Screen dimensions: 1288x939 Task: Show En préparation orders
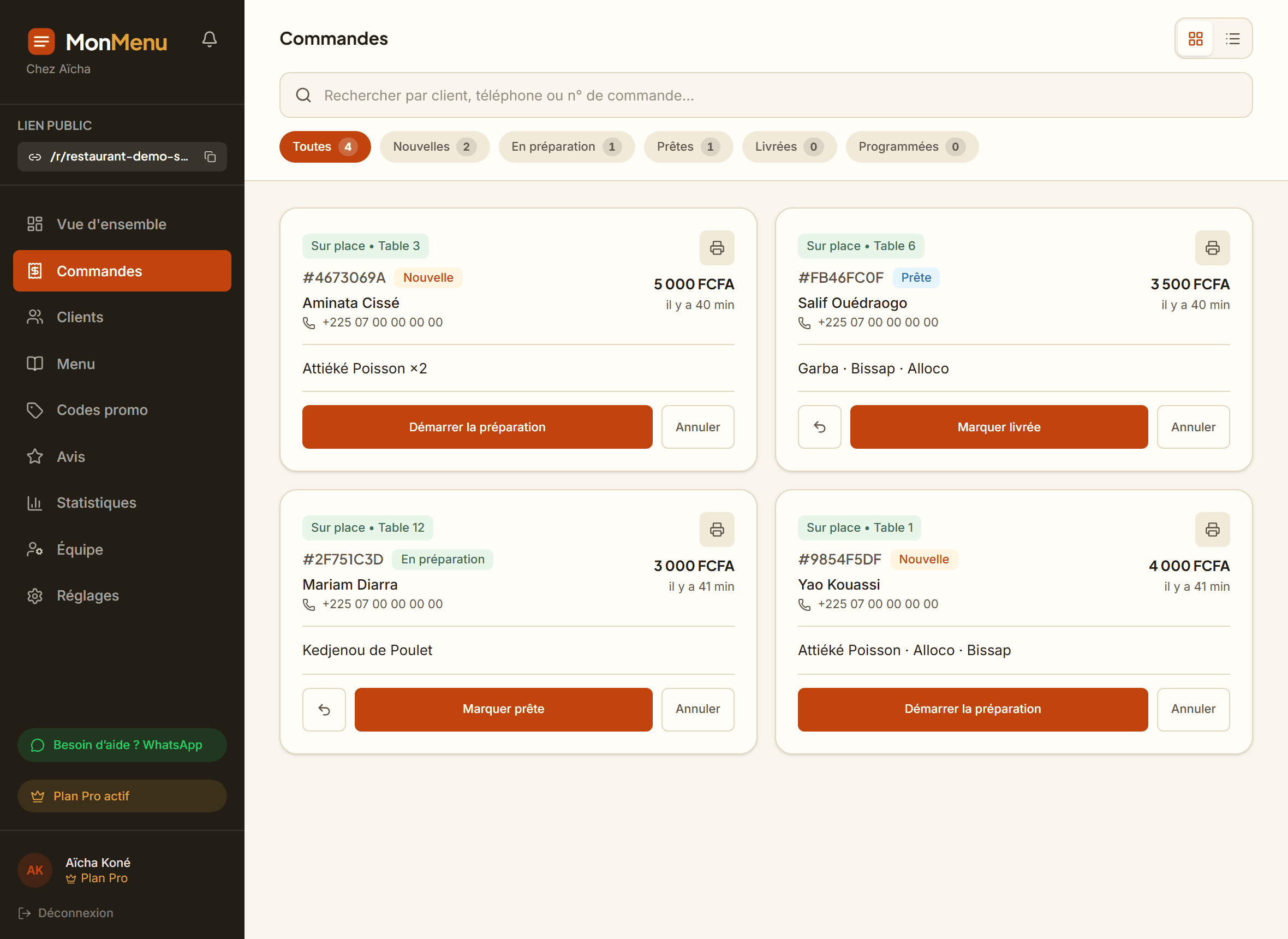tap(567, 147)
